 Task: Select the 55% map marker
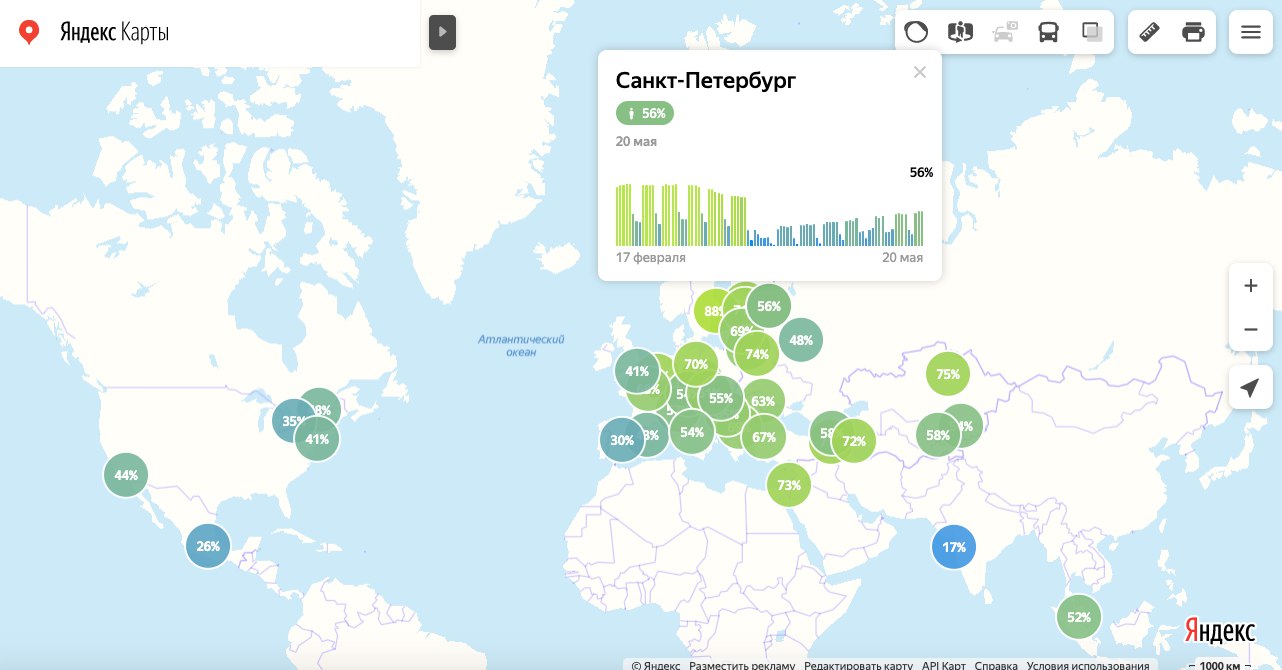point(721,397)
